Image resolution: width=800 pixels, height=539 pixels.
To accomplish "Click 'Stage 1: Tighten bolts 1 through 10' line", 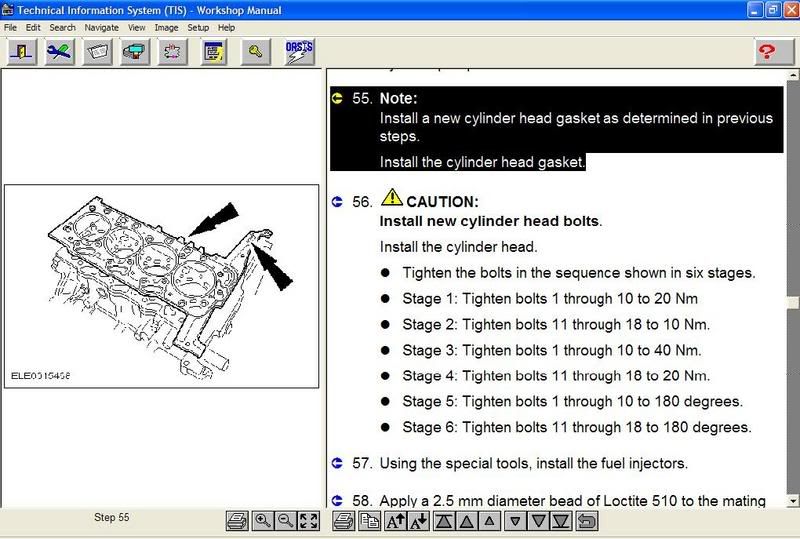I will (x=550, y=299).
